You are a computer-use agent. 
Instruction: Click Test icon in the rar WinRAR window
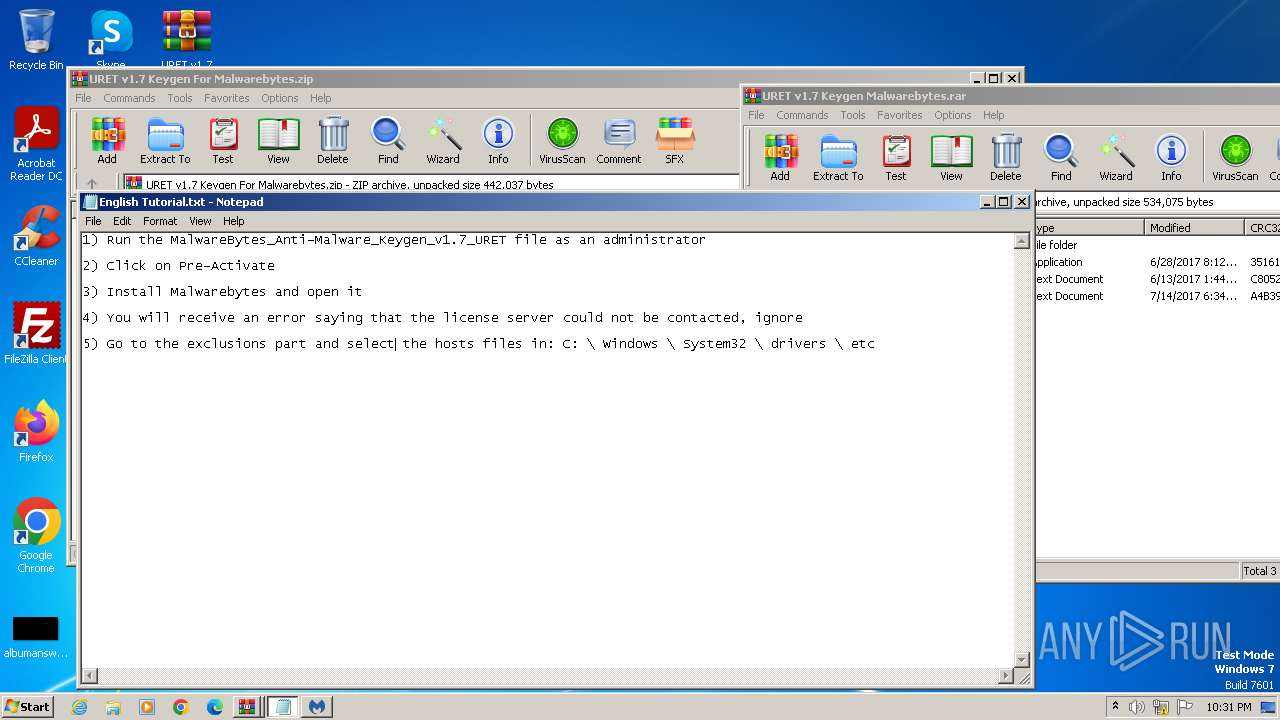tap(896, 157)
